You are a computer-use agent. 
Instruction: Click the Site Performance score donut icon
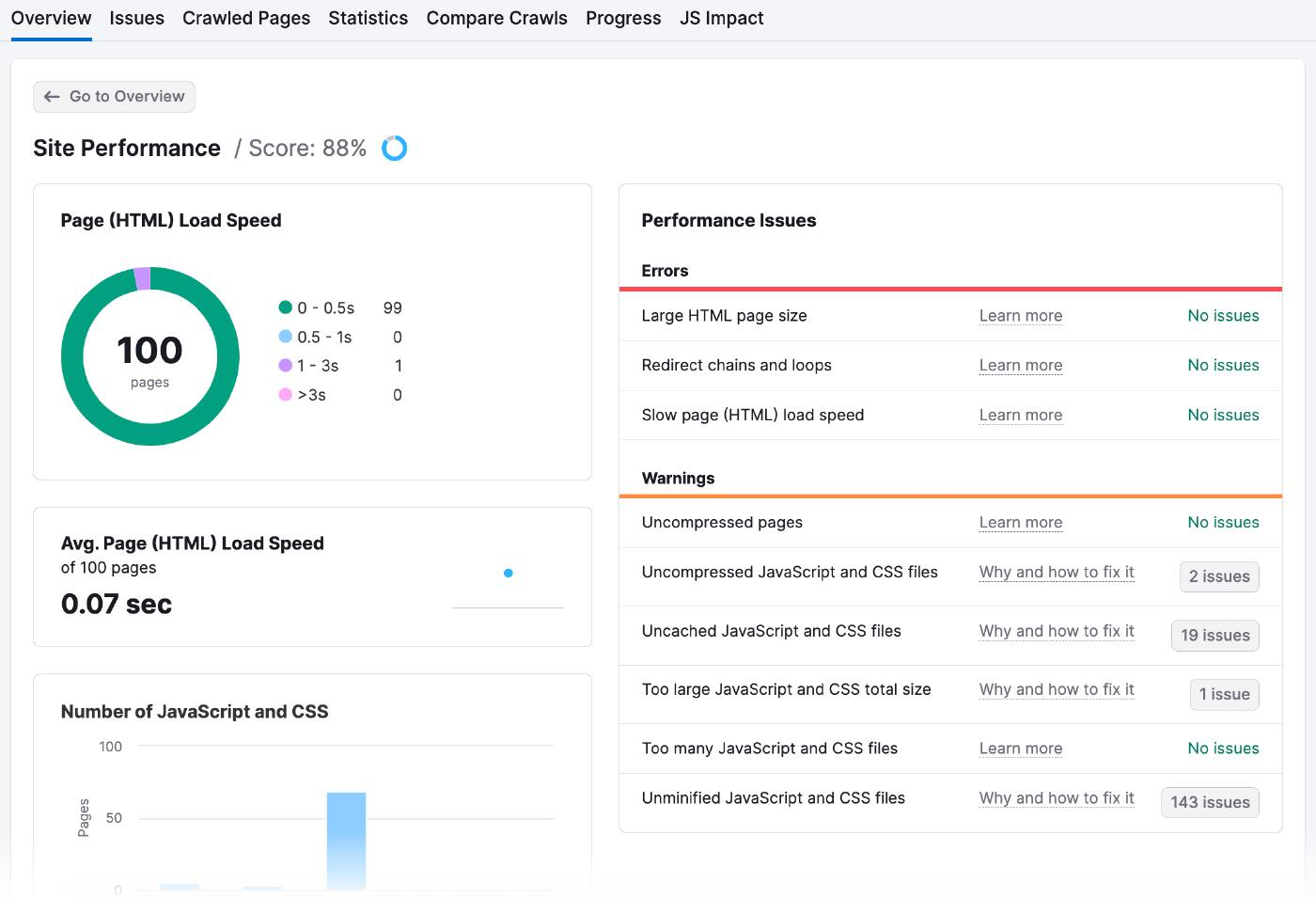394,149
